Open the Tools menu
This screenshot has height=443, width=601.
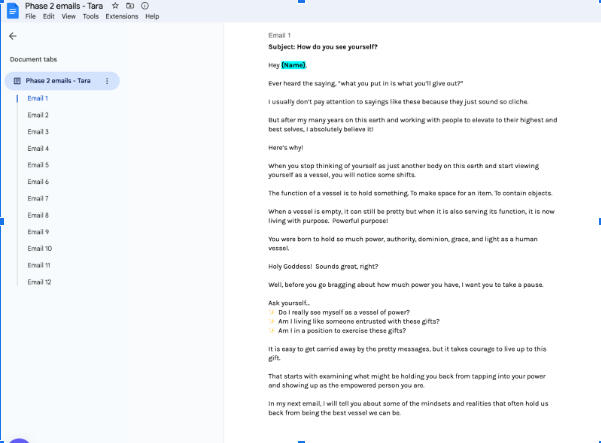click(90, 17)
